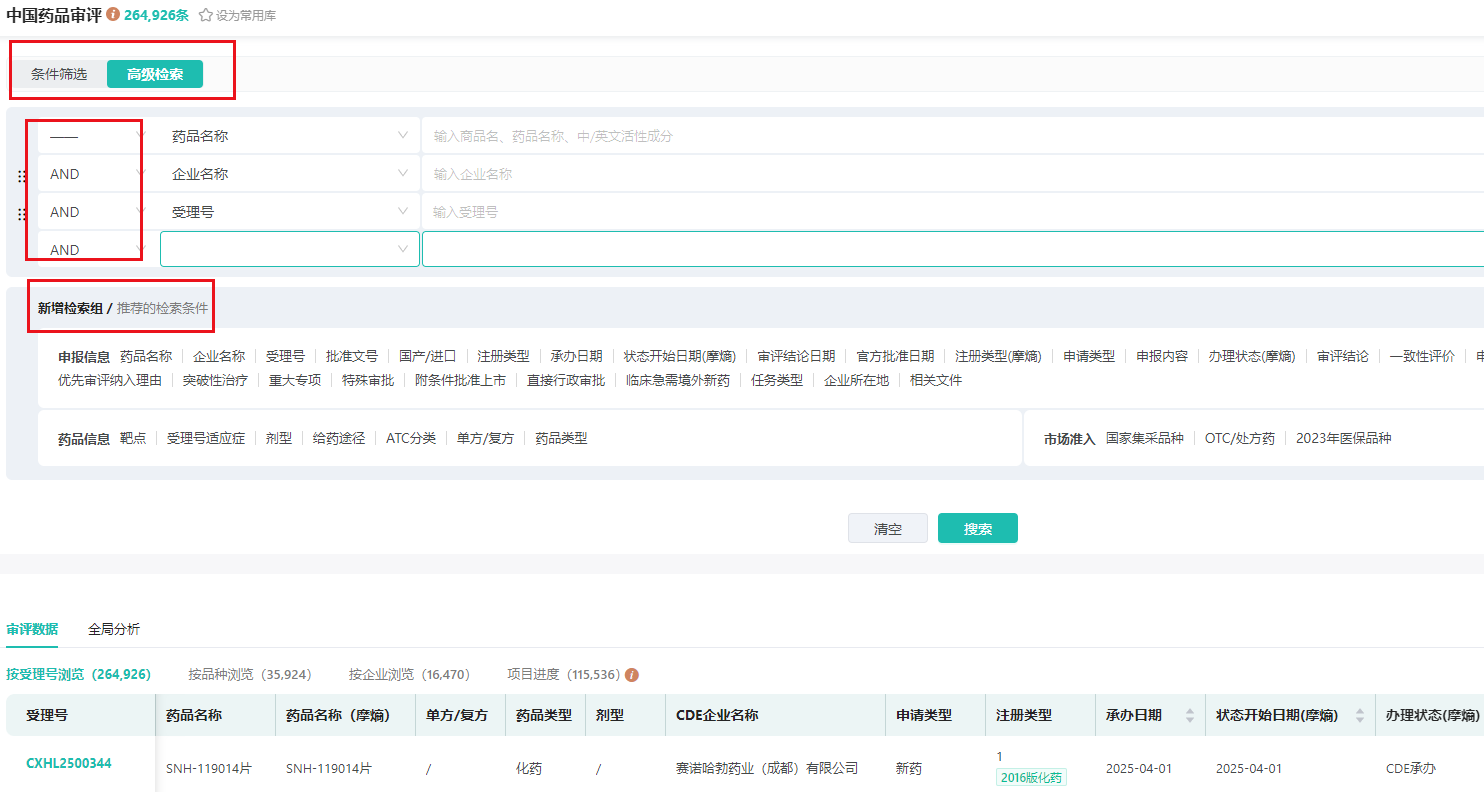Click the drag handle on the 受理号 row
This screenshot has height=792, width=1484.
tap(22, 214)
